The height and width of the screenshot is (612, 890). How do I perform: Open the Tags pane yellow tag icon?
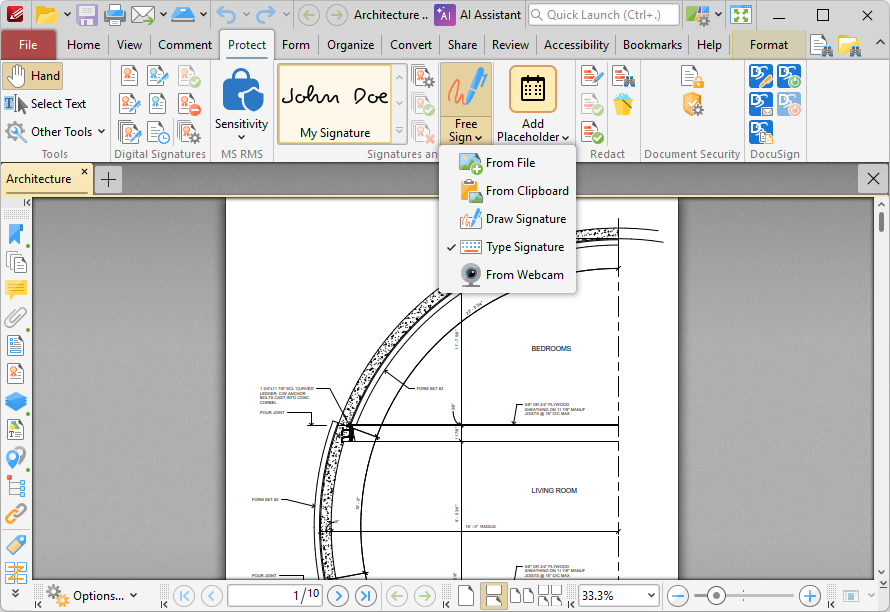pos(15,544)
